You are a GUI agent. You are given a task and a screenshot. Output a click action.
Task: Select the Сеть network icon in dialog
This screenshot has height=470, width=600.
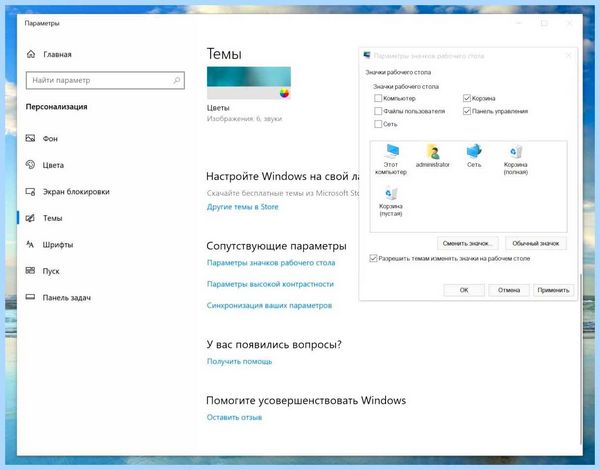coord(474,152)
